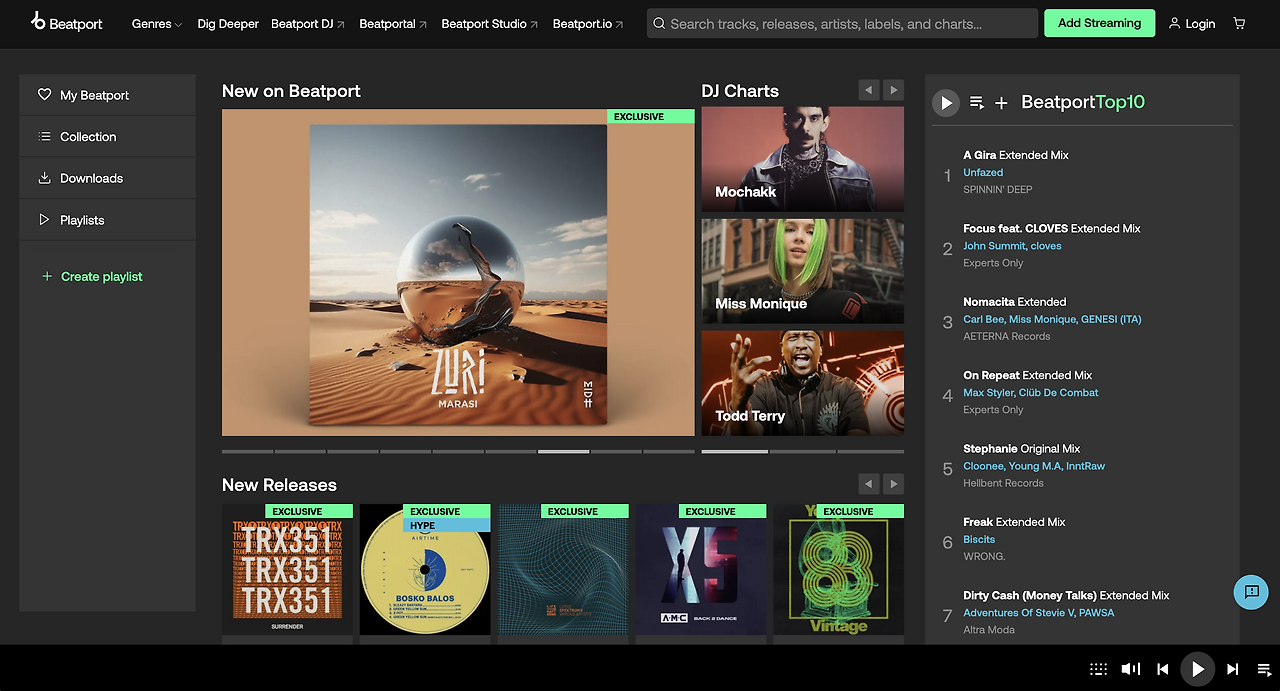Mute the player volume icon
1280x691 pixels.
pos(1130,669)
